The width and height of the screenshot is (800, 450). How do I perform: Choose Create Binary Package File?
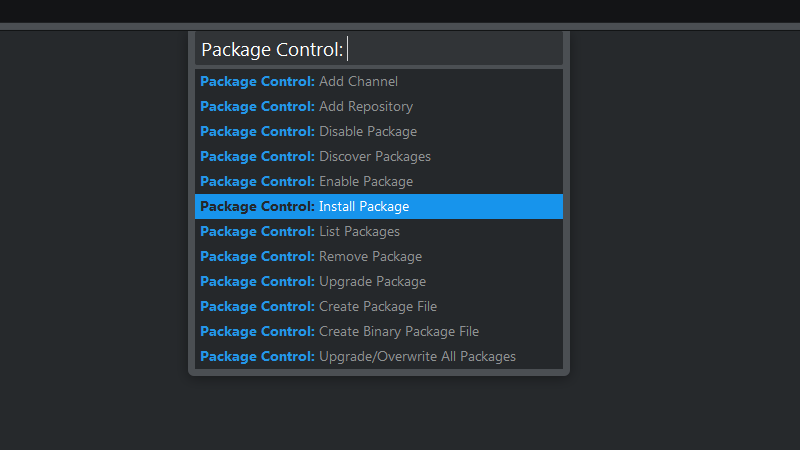pos(378,332)
